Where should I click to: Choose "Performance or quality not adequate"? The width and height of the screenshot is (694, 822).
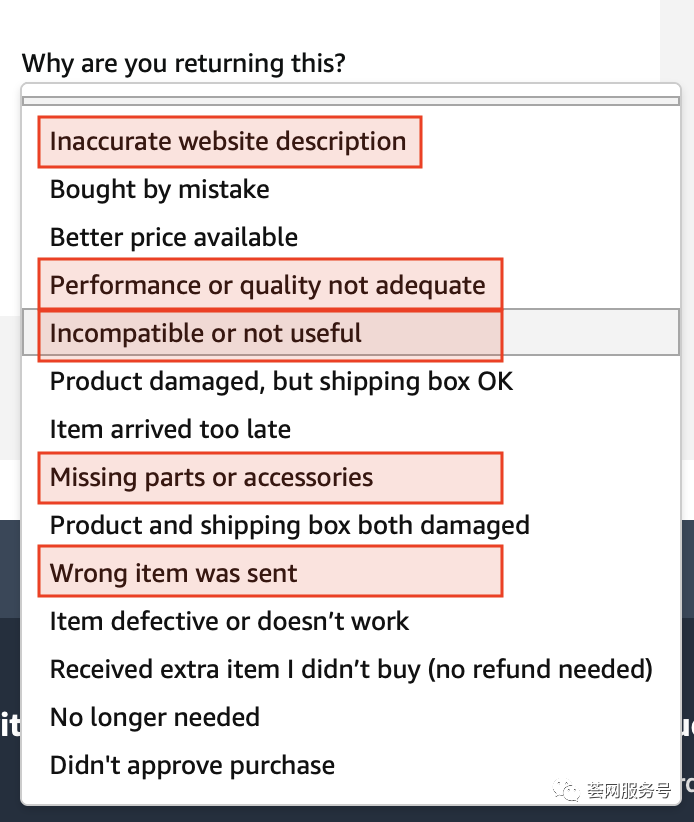click(x=268, y=285)
